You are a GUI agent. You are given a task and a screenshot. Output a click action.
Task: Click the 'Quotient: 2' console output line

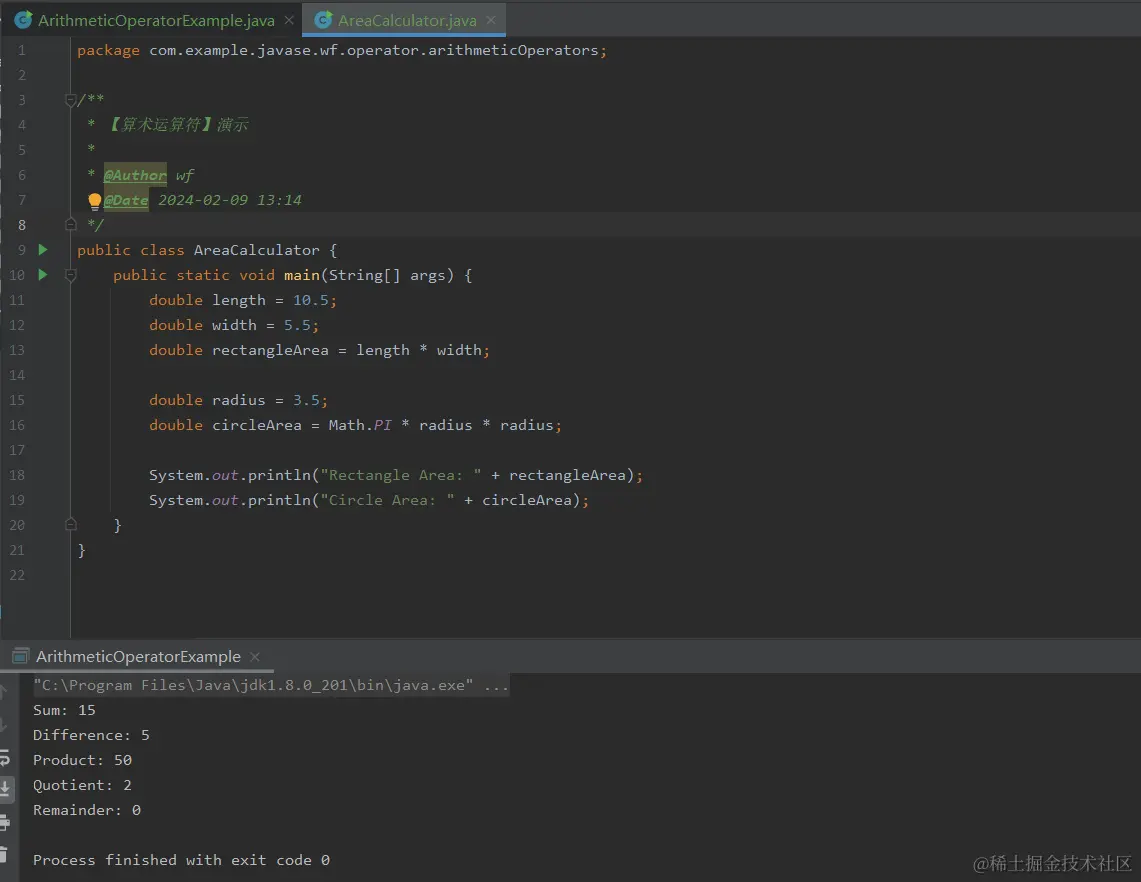click(82, 785)
